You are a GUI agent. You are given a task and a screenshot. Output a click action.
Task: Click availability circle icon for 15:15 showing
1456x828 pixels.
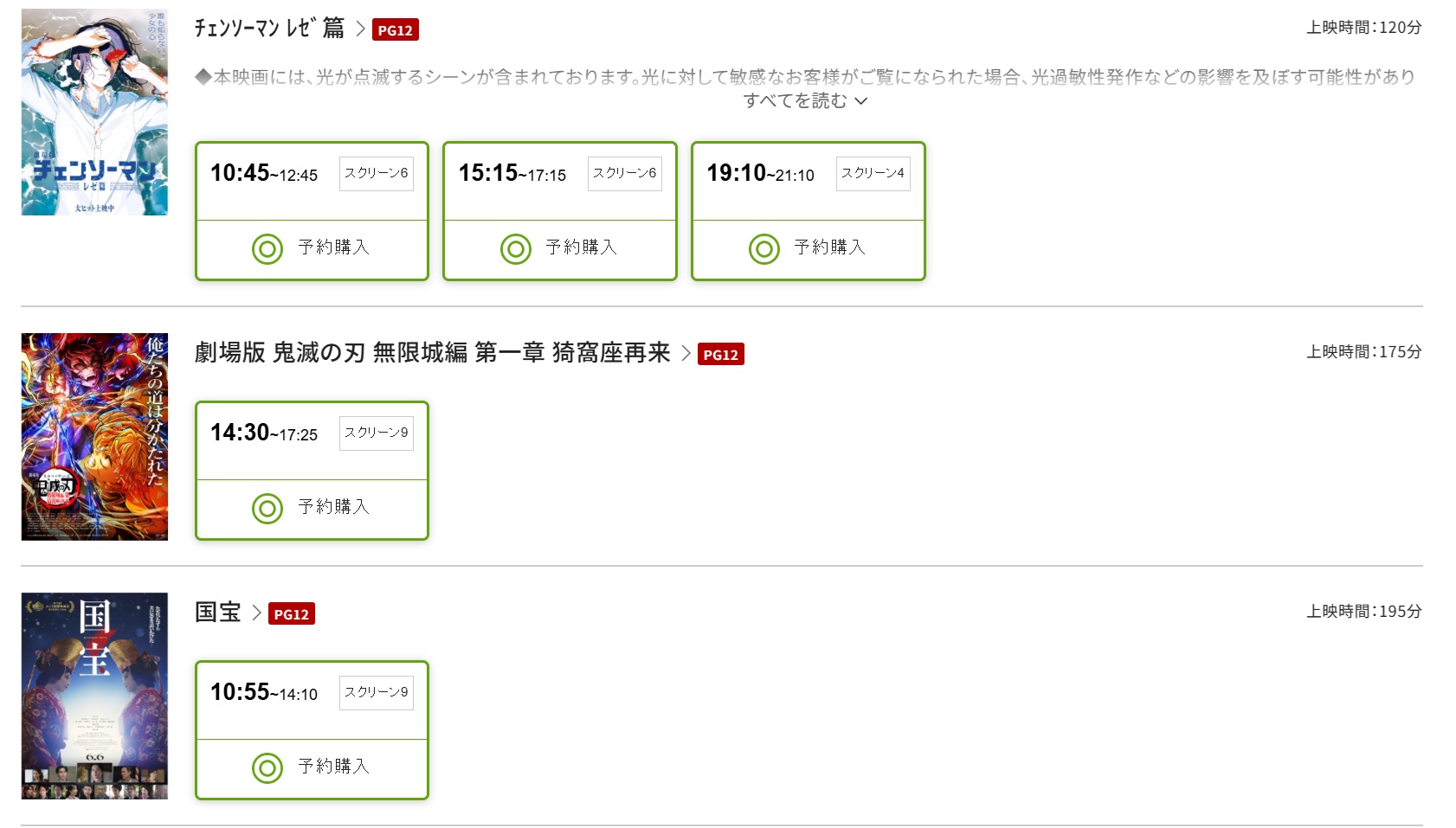coord(516,249)
